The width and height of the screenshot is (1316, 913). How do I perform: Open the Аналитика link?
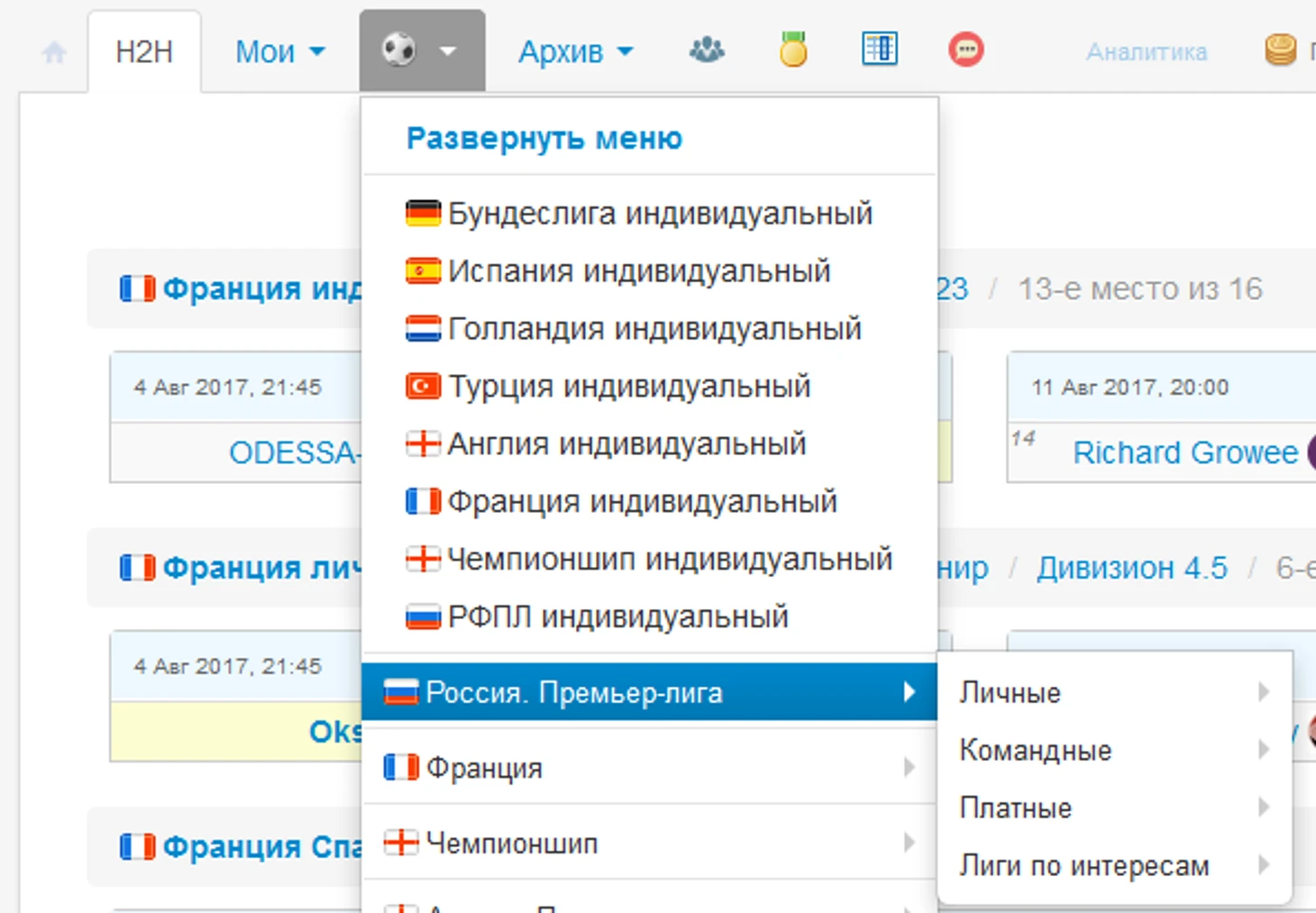tap(1147, 52)
